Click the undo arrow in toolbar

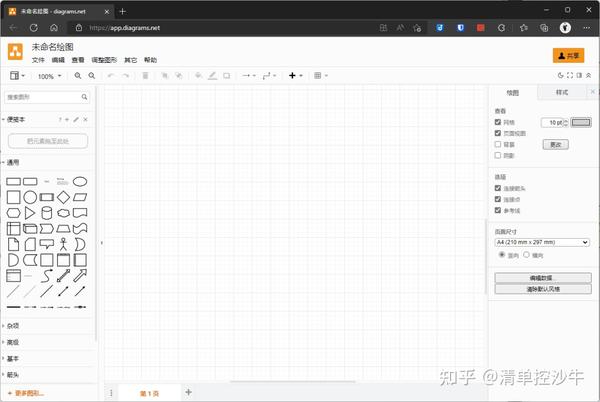pos(111,76)
